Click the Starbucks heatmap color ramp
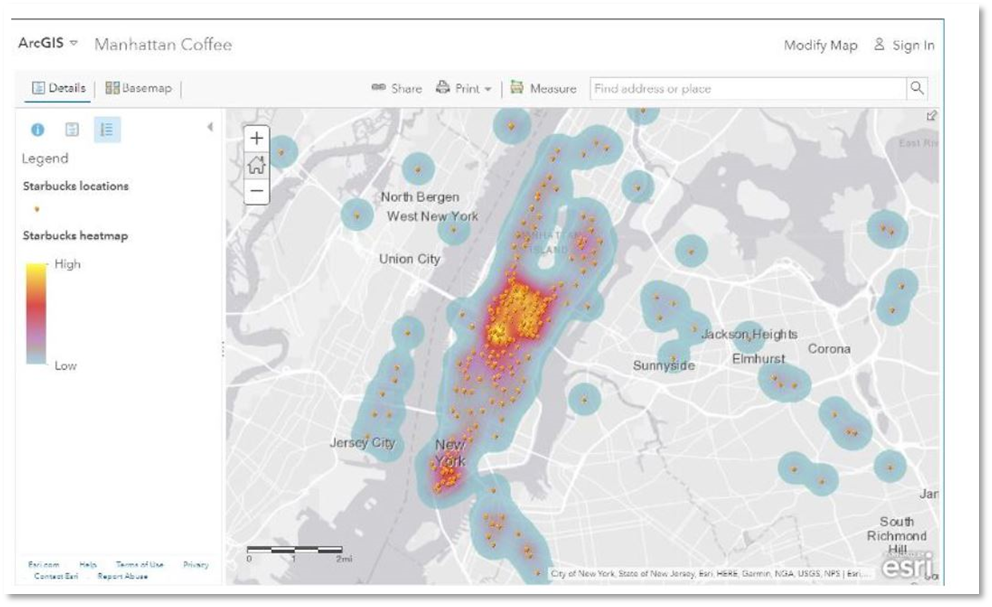The width and height of the screenshot is (992, 607). click(x=37, y=315)
